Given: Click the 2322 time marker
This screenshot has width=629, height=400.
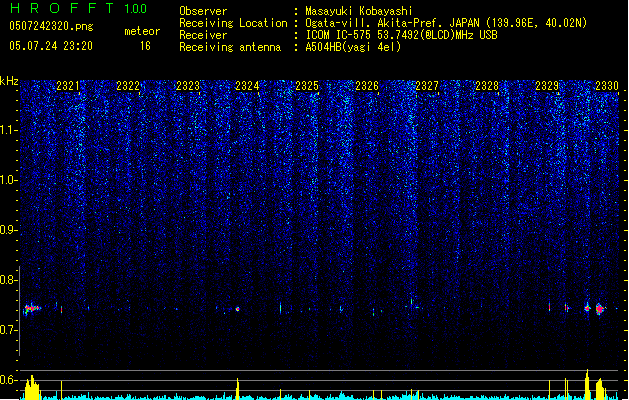Looking at the screenshot, I should [128, 86].
